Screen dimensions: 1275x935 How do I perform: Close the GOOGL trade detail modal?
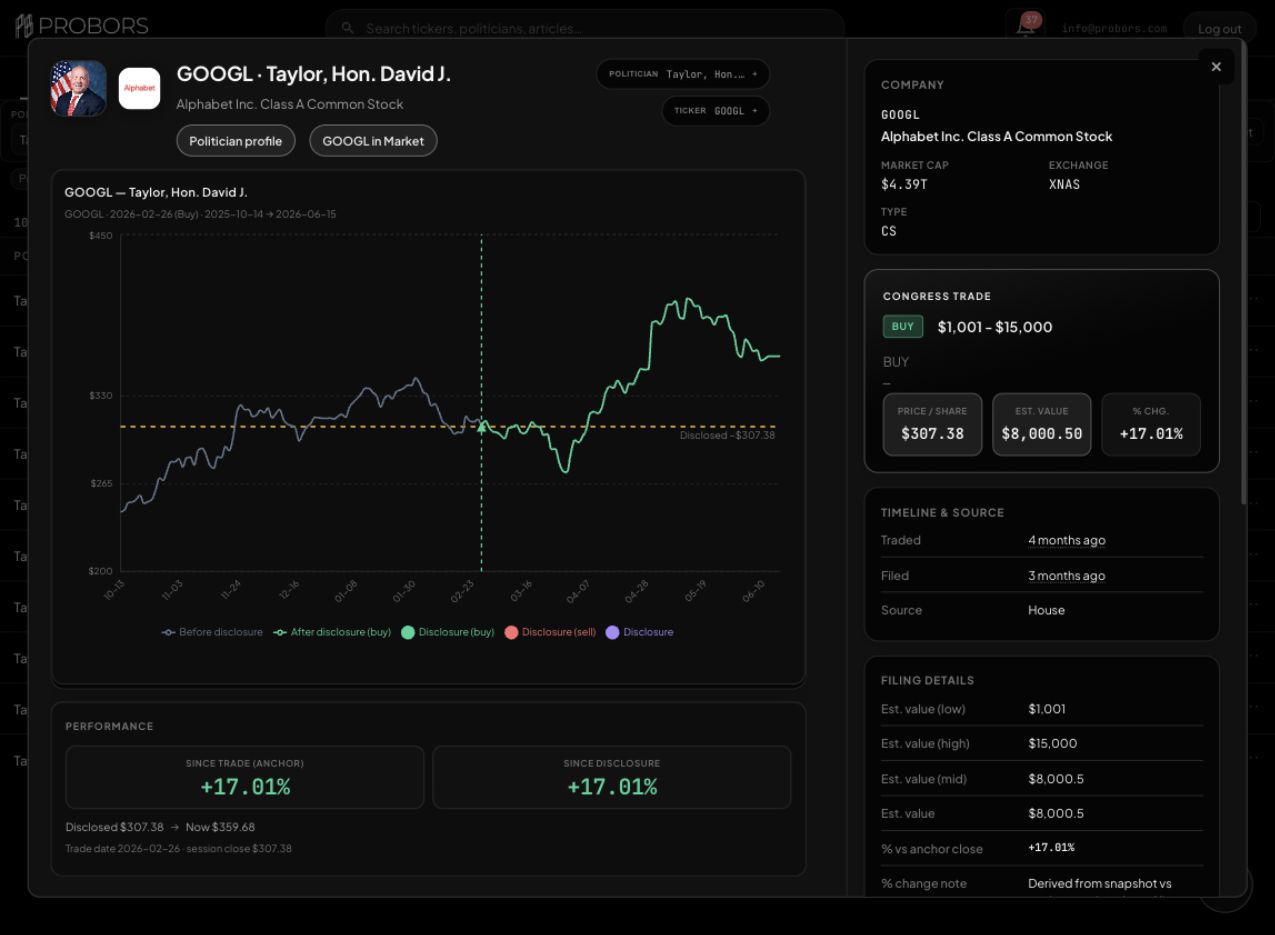coord(1216,67)
